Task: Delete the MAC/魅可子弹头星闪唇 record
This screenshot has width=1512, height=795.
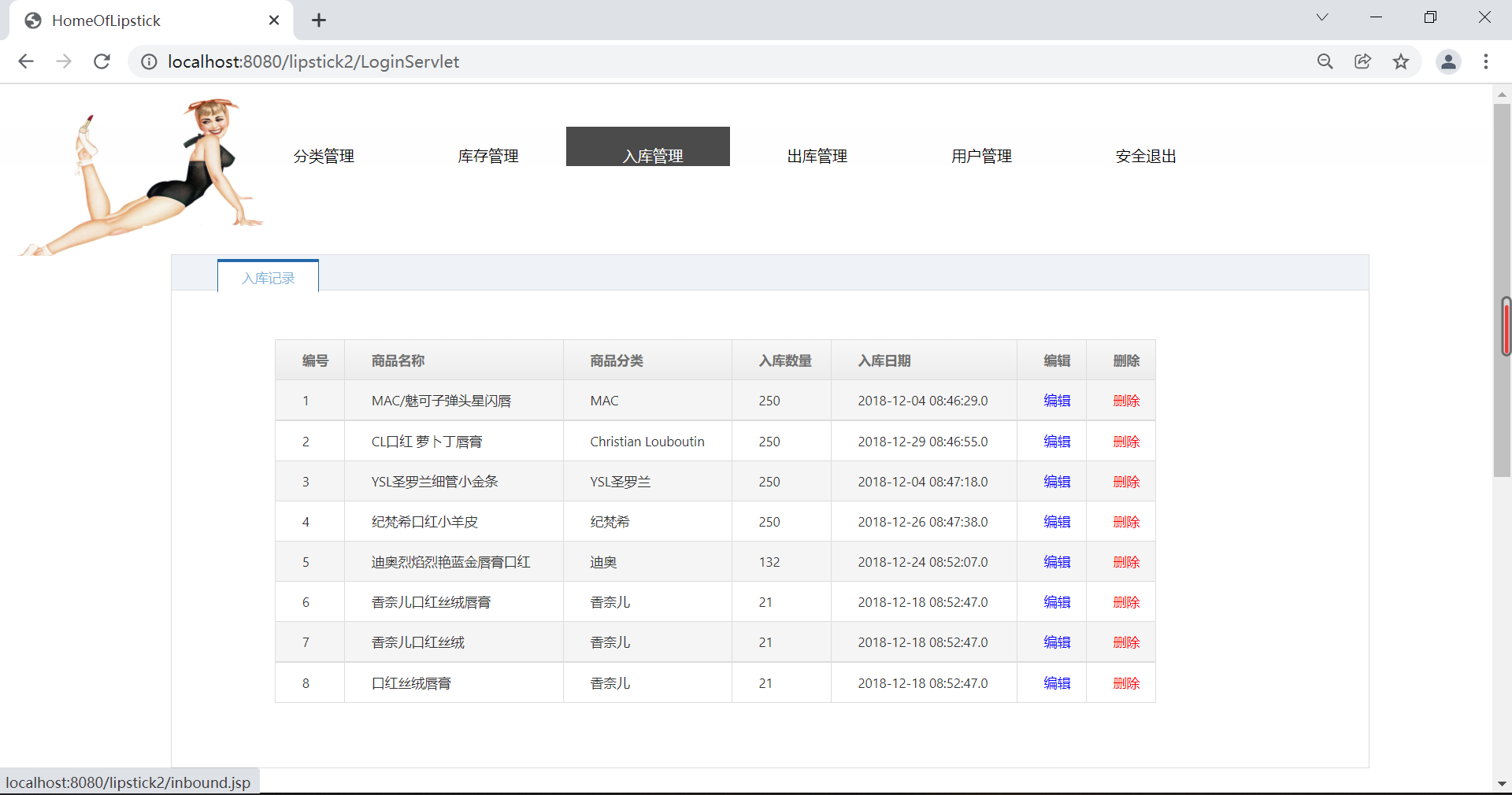Action: [x=1126, y=401]
